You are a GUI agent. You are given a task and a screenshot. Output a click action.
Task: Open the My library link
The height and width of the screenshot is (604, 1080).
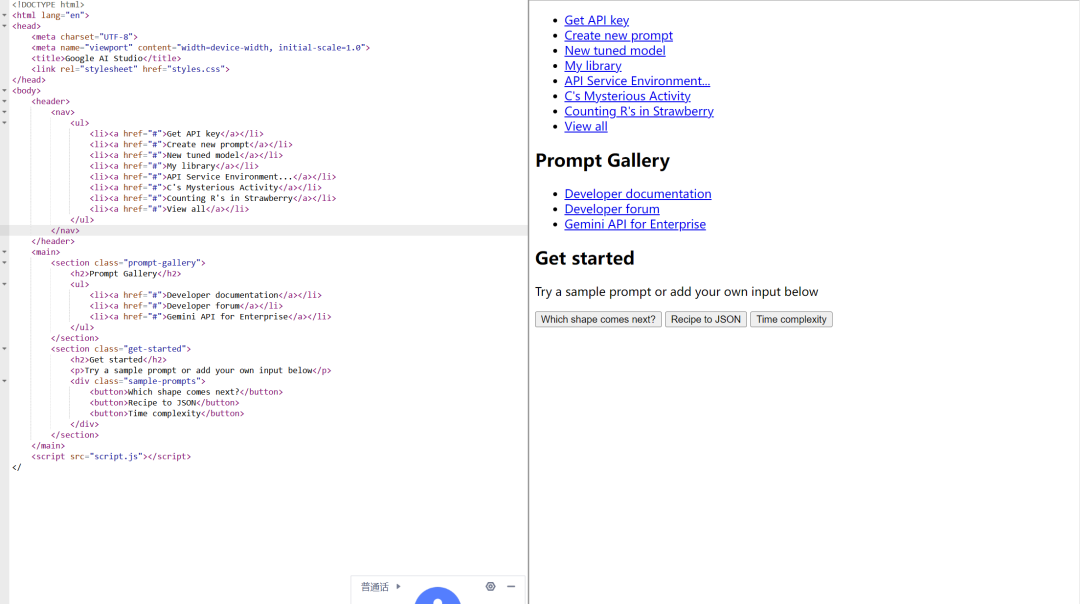tap(593, 66)
